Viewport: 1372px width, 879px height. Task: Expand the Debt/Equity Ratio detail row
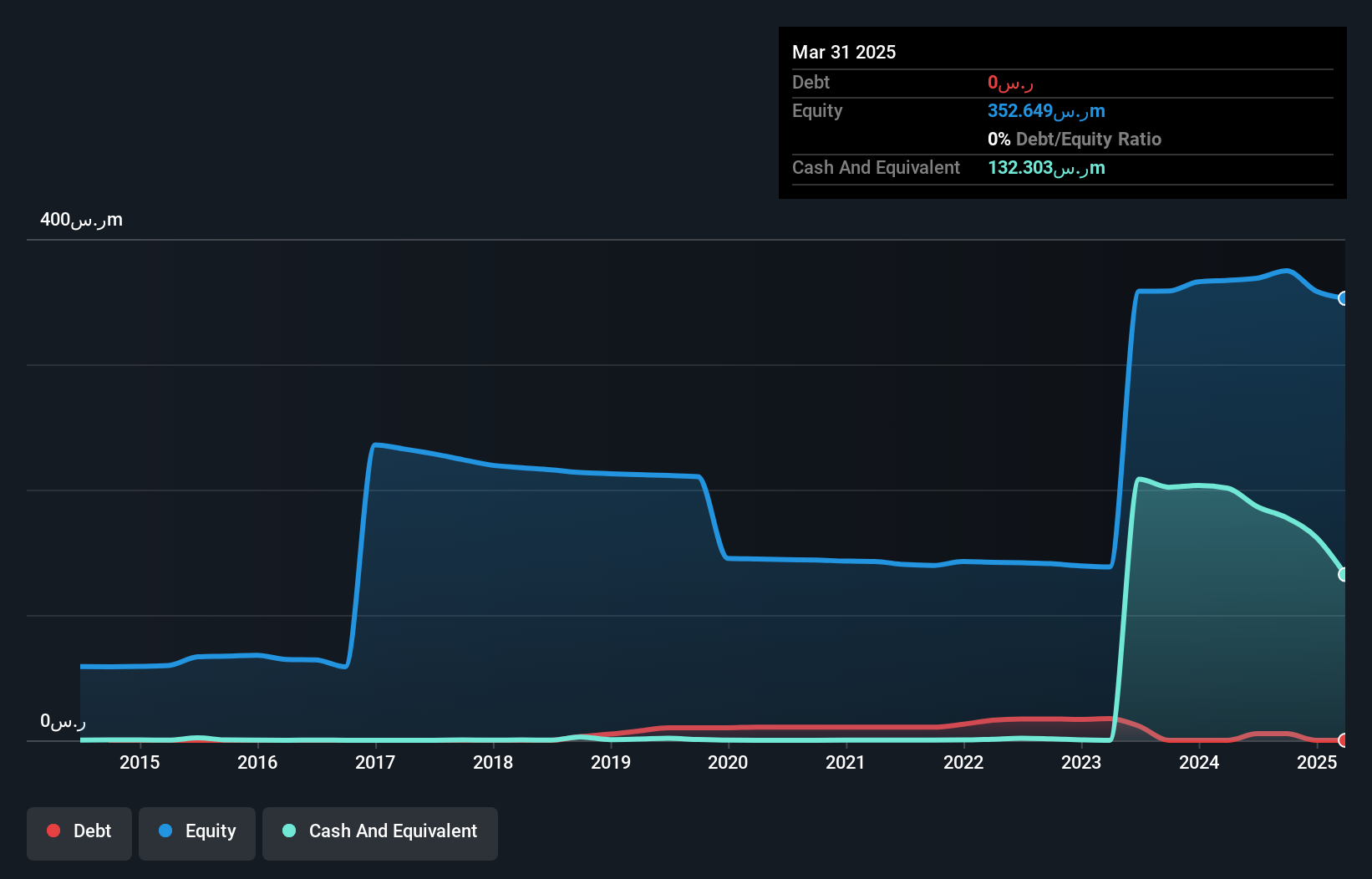tap(1074, 139)
